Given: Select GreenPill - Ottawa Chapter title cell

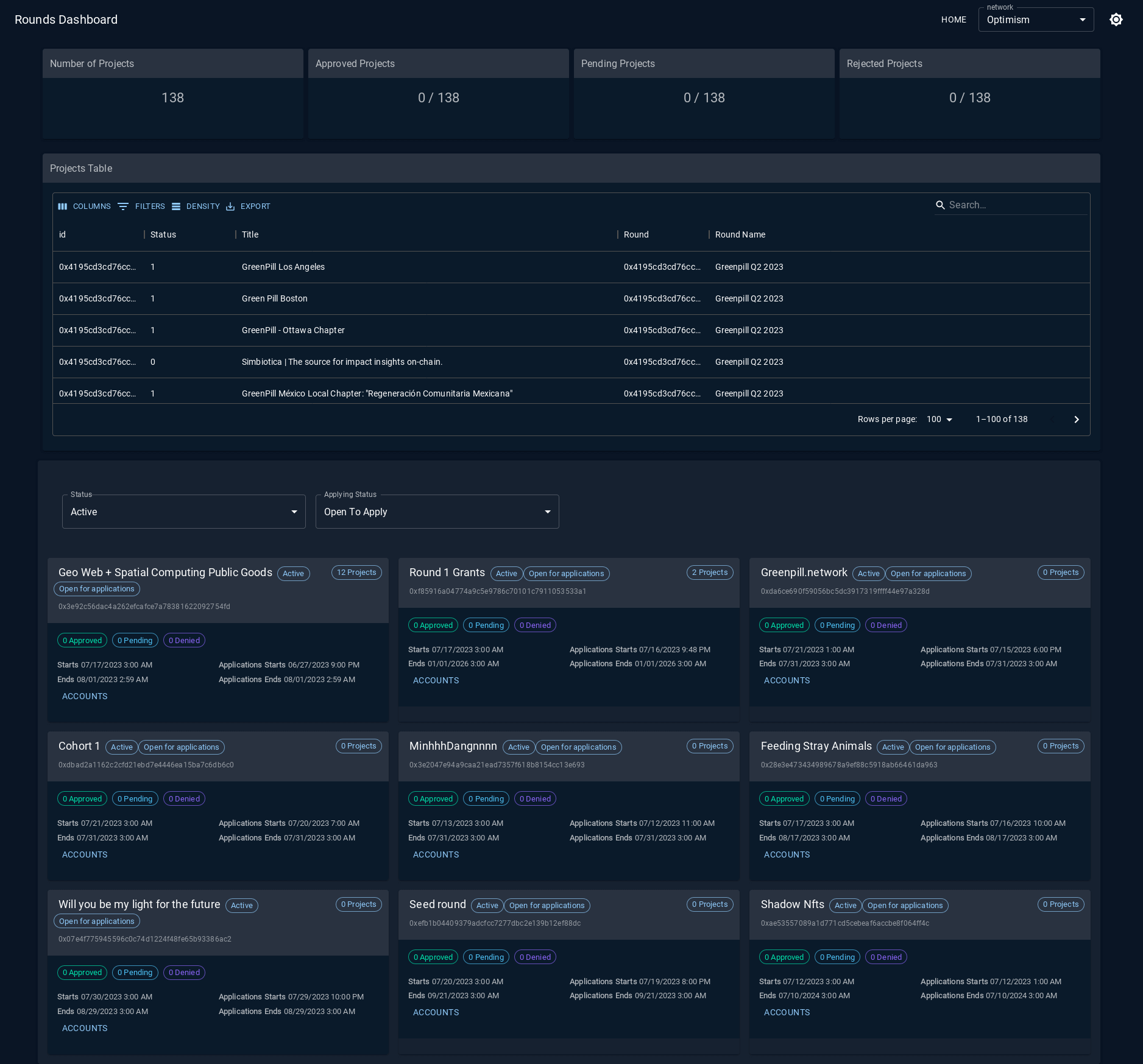Looking at the screenshot, I should pos(293,330).
